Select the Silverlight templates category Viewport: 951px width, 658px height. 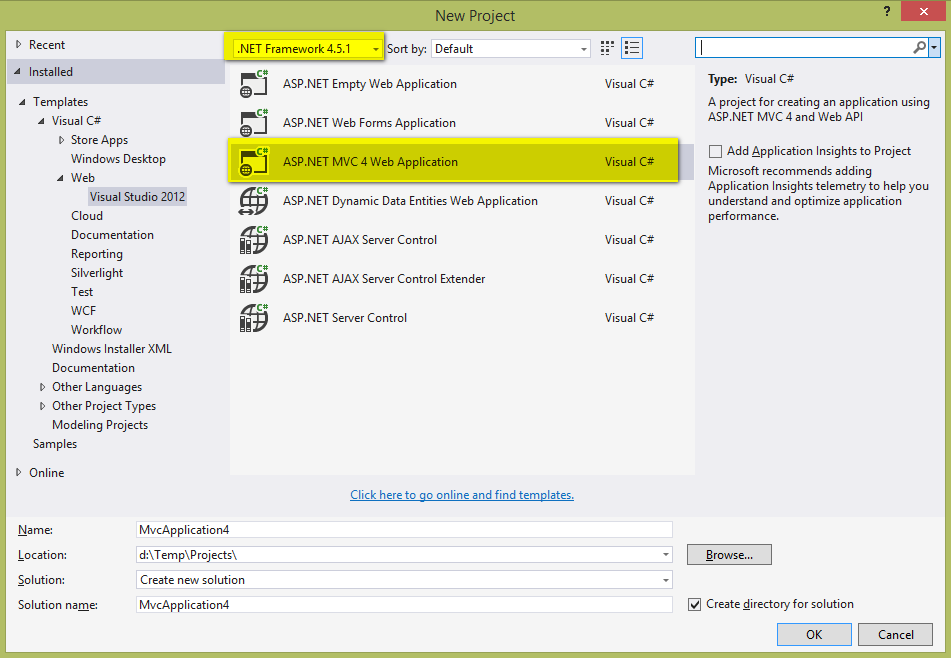[x=97, y=273]
